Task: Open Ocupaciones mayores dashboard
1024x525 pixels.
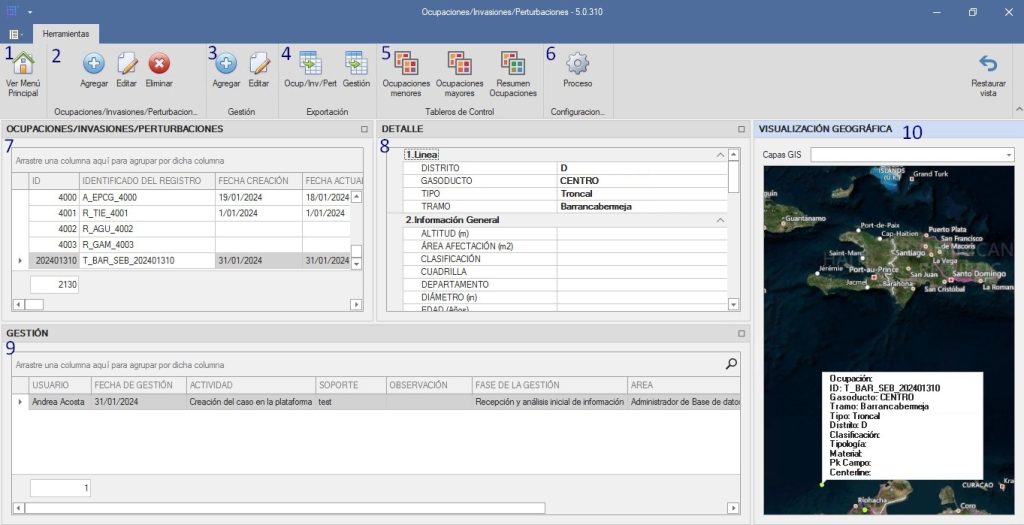Action: pyautogui.click(x=460, y=65)
